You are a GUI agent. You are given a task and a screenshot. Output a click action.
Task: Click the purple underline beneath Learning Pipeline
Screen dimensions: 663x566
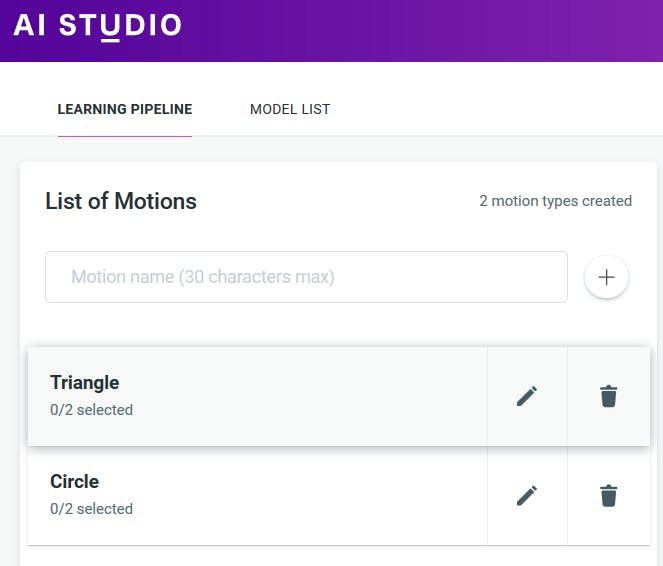[125, 135]
